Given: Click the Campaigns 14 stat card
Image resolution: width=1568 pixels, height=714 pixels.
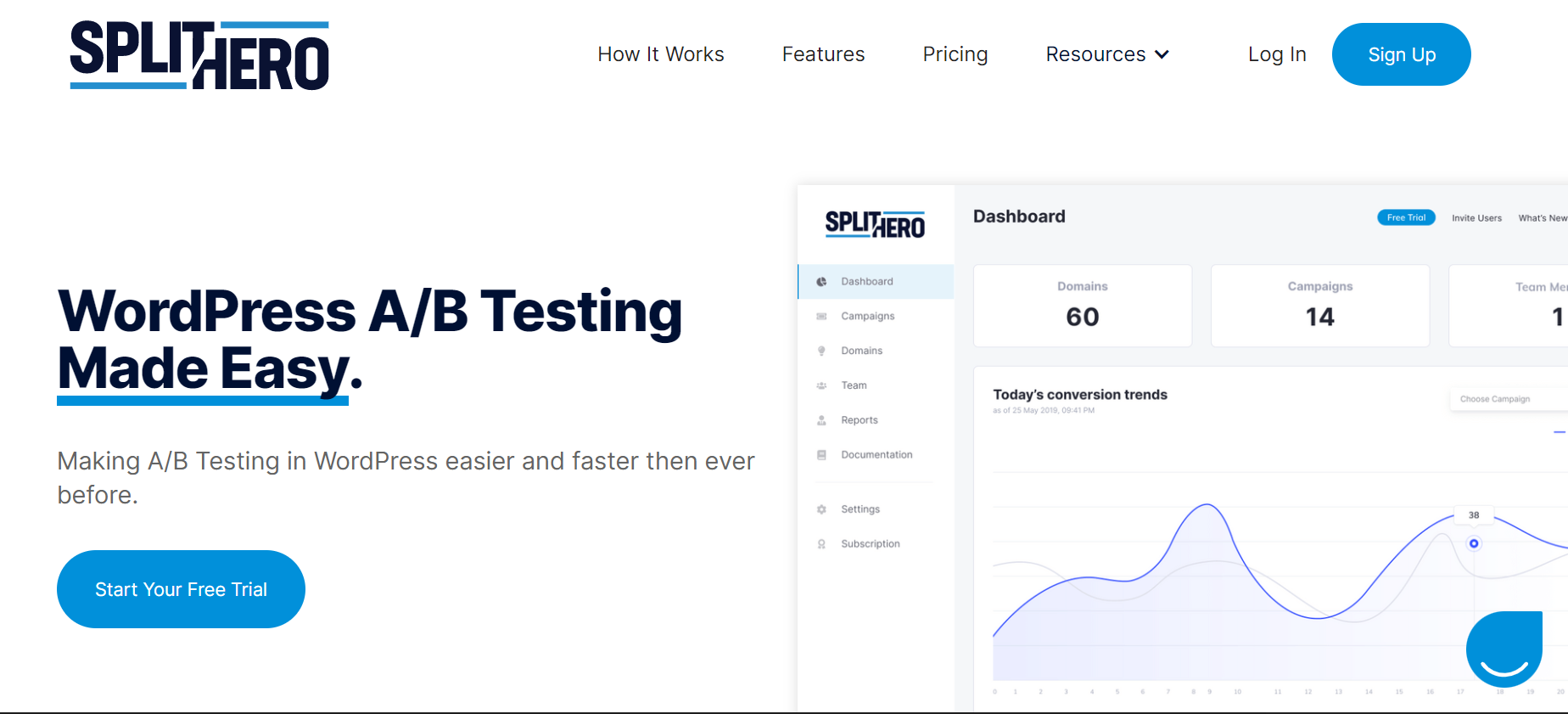Looking at the screenshot, I should (1320, 306).
